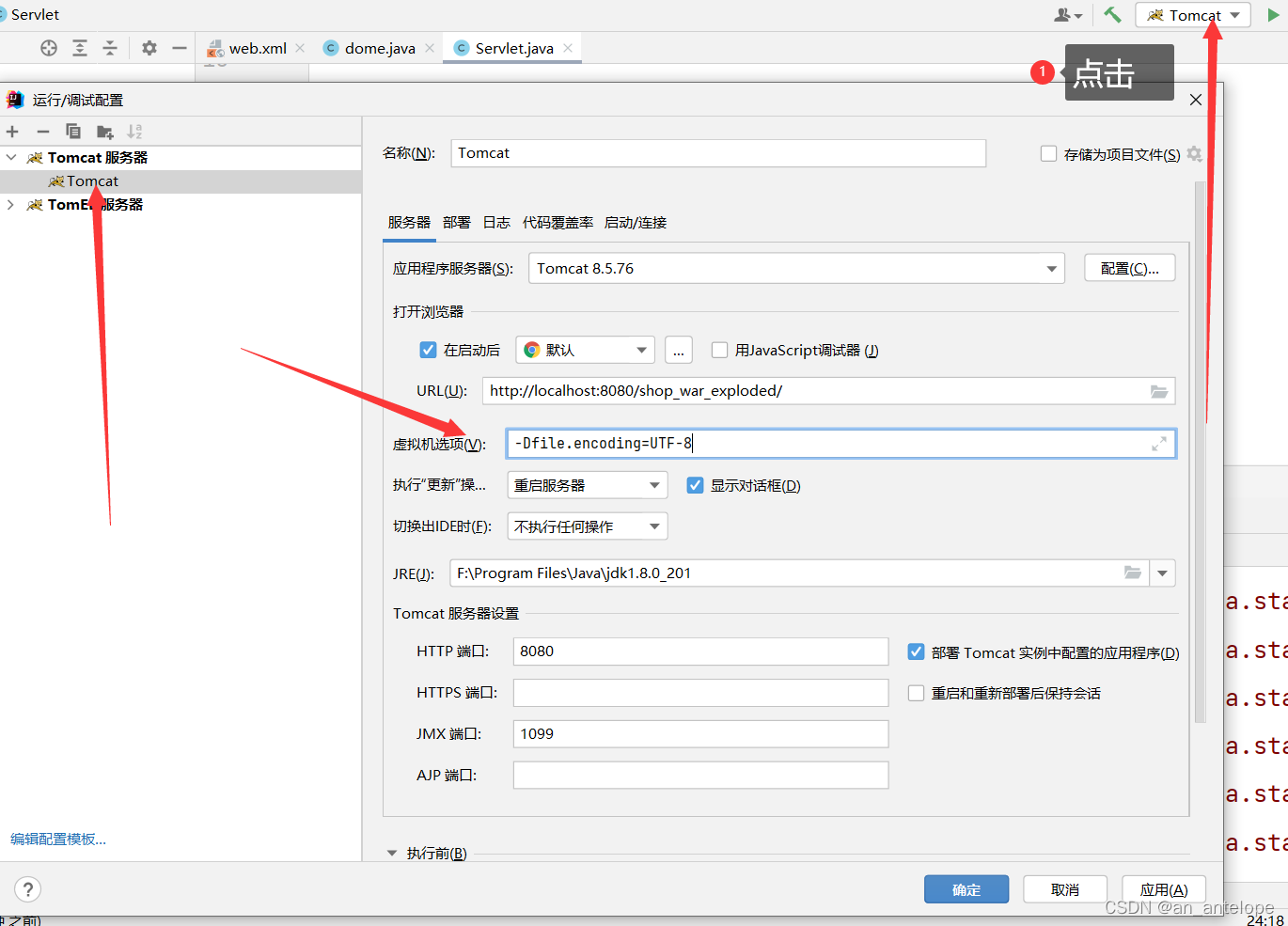1288x926 pixels.
Task: Close the dome.java editor tab
Action: click(x=430, y=48)
